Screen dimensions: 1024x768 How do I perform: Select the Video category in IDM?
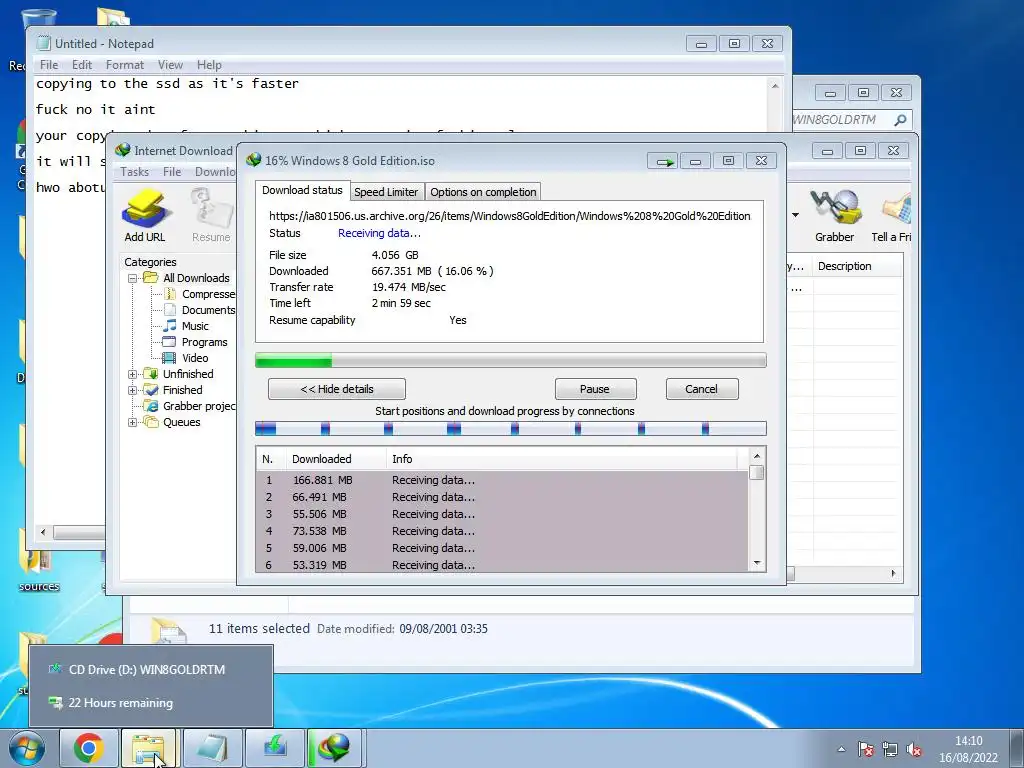point(186,358)
